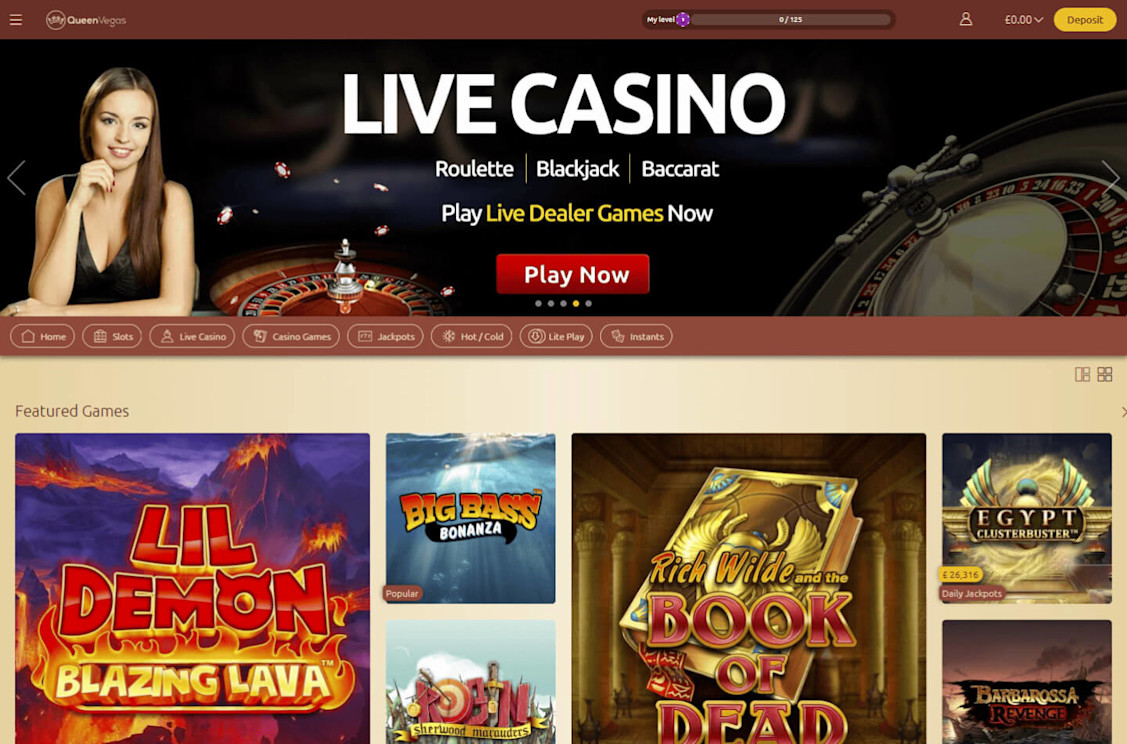The width and height of the screenshot is (1127, 744).
Task: Select the first carousel dot indicator
Action: [x=538, y=303]
